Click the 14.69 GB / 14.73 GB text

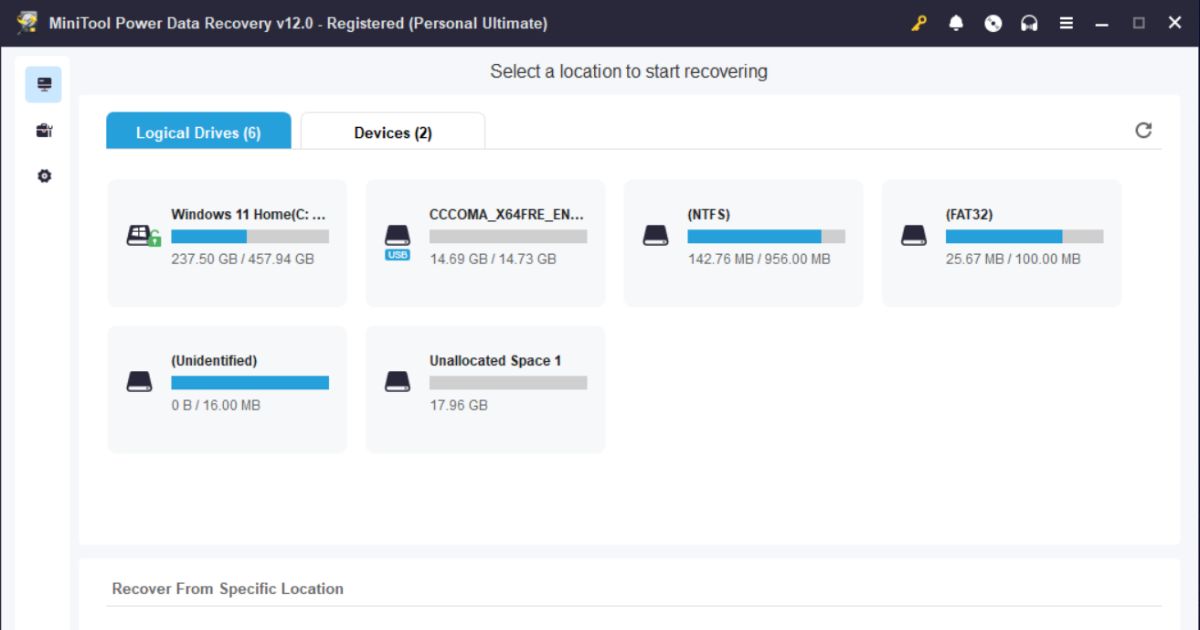click(x=493, y=259)
